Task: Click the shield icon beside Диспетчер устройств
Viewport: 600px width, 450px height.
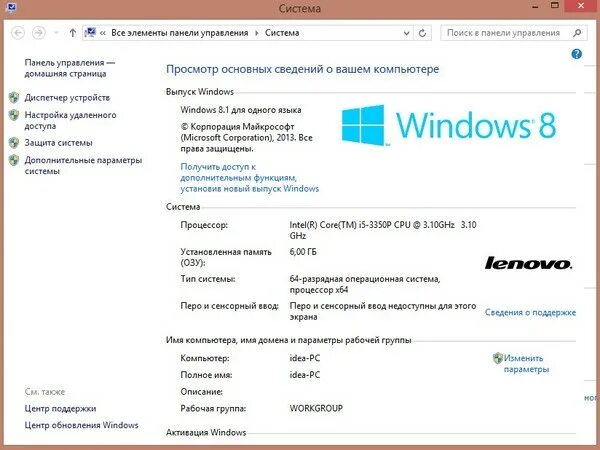Action: [x=14, y=98]
